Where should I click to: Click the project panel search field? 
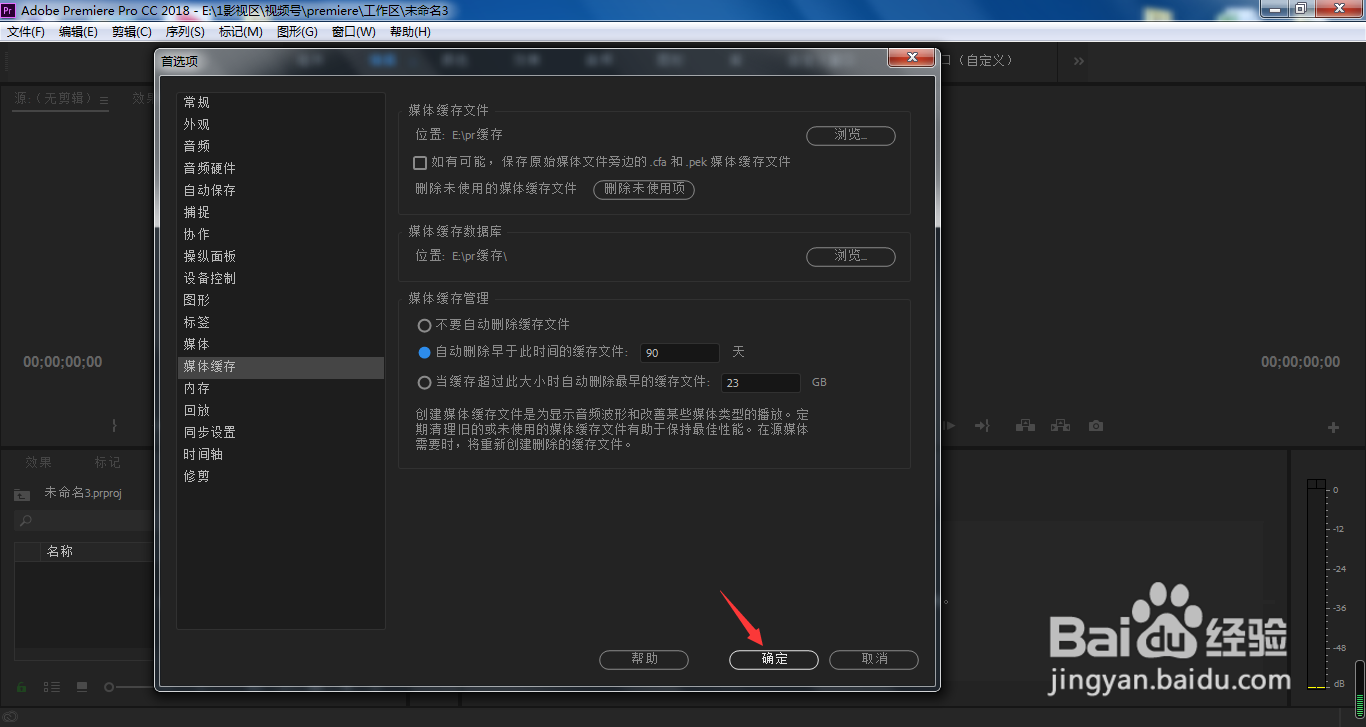click(83, 521)
